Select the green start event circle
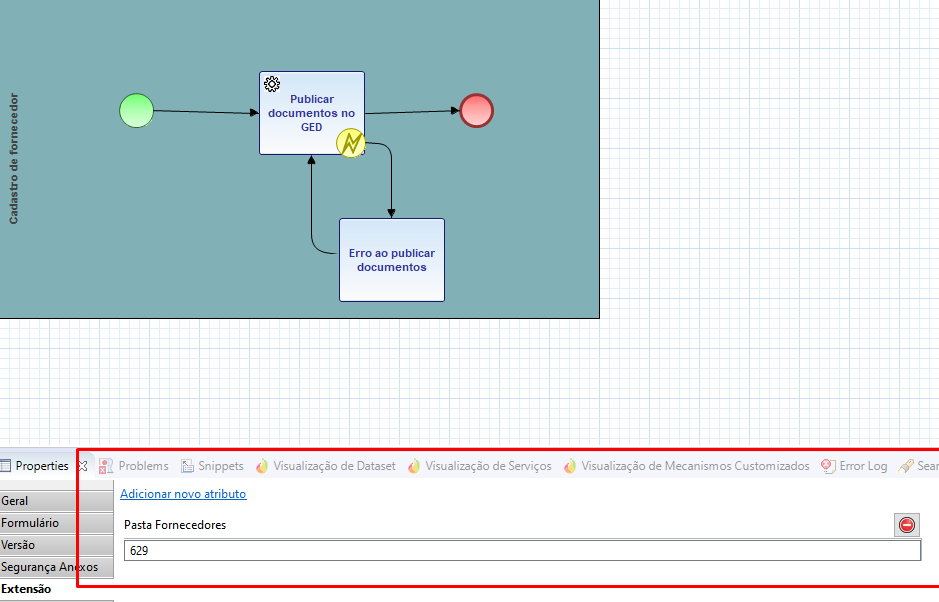 pos(137,111)
